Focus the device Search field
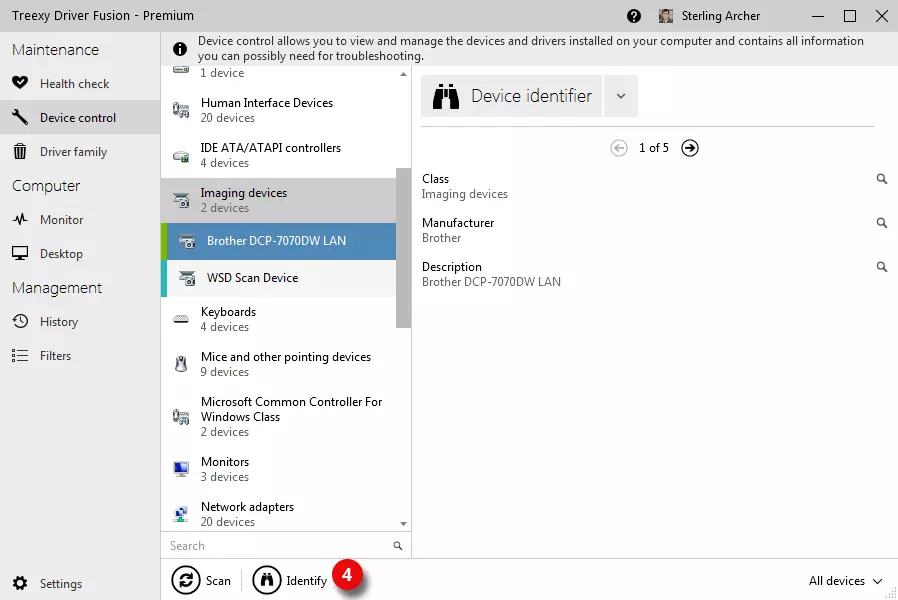Image resolution: width=898 pixels, height=600 pixels. point(278,546)
